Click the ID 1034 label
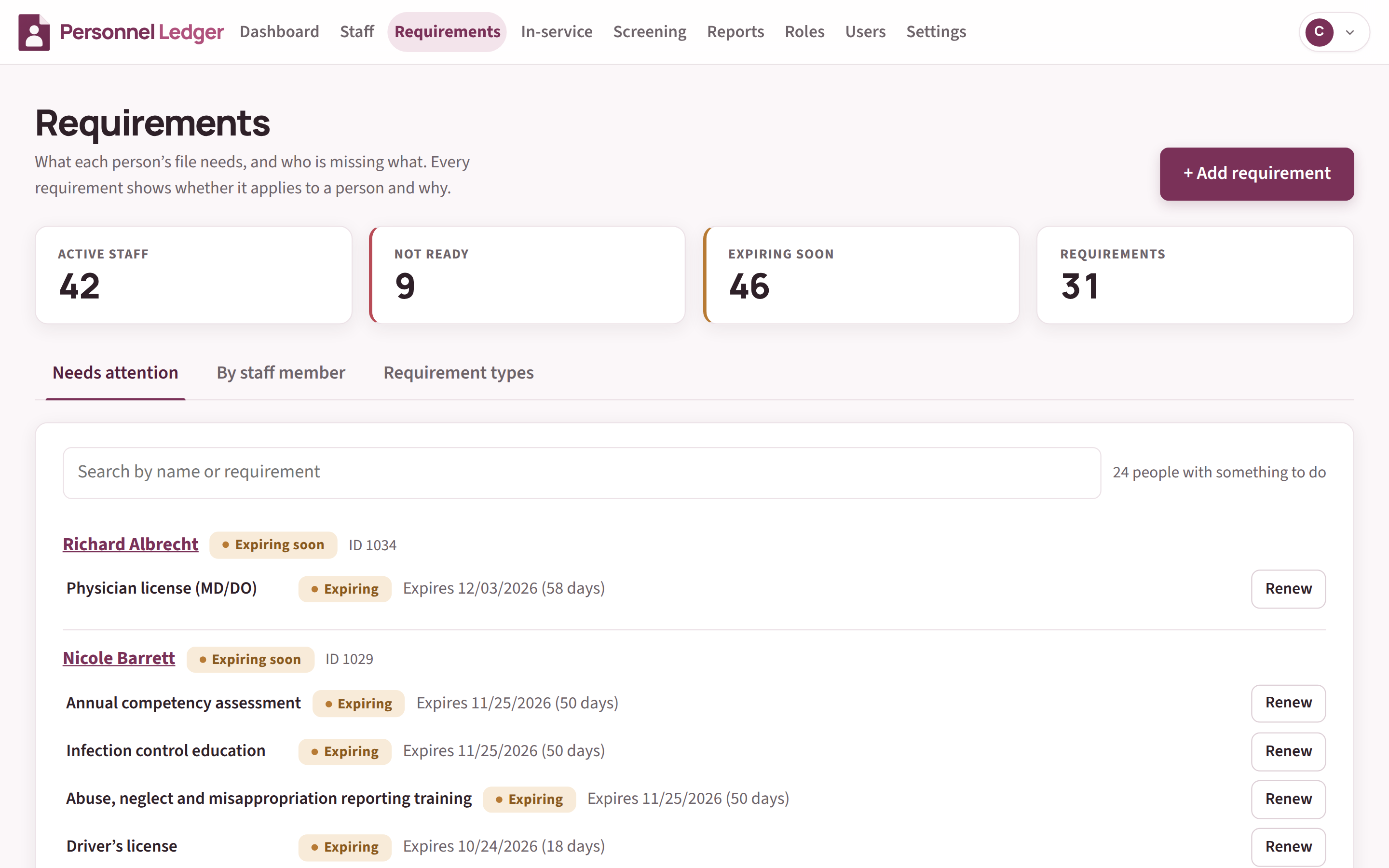Viewport: 1389px width, 868px height. pos(372,545)
